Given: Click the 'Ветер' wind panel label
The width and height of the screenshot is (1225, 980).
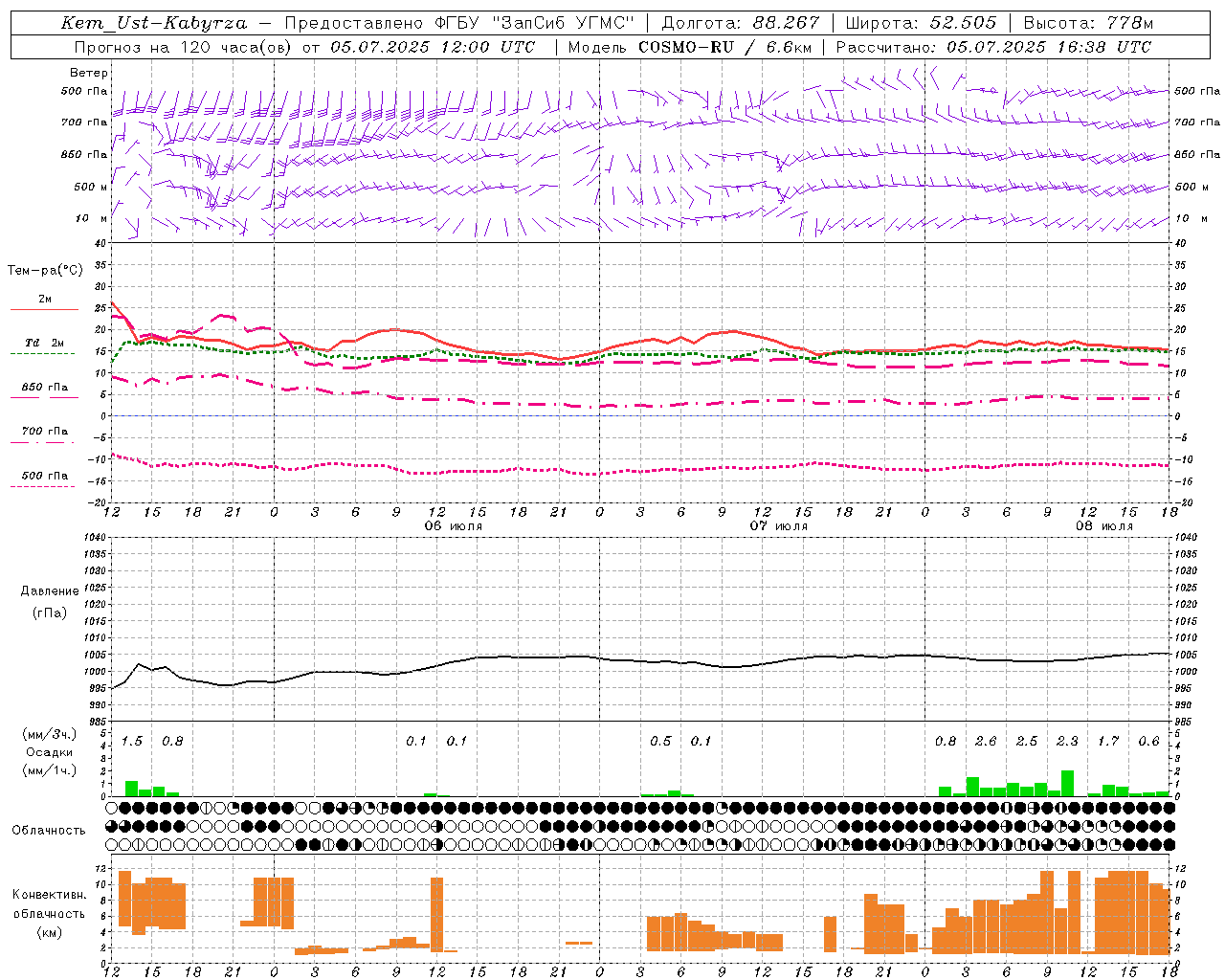Looking at the screenshot, I should tap(89, 73).
